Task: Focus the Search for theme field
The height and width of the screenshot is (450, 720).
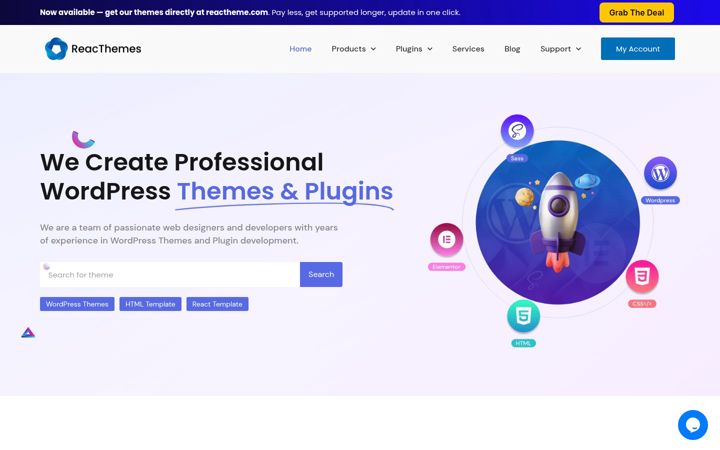Action: click(x=170, y=275)
